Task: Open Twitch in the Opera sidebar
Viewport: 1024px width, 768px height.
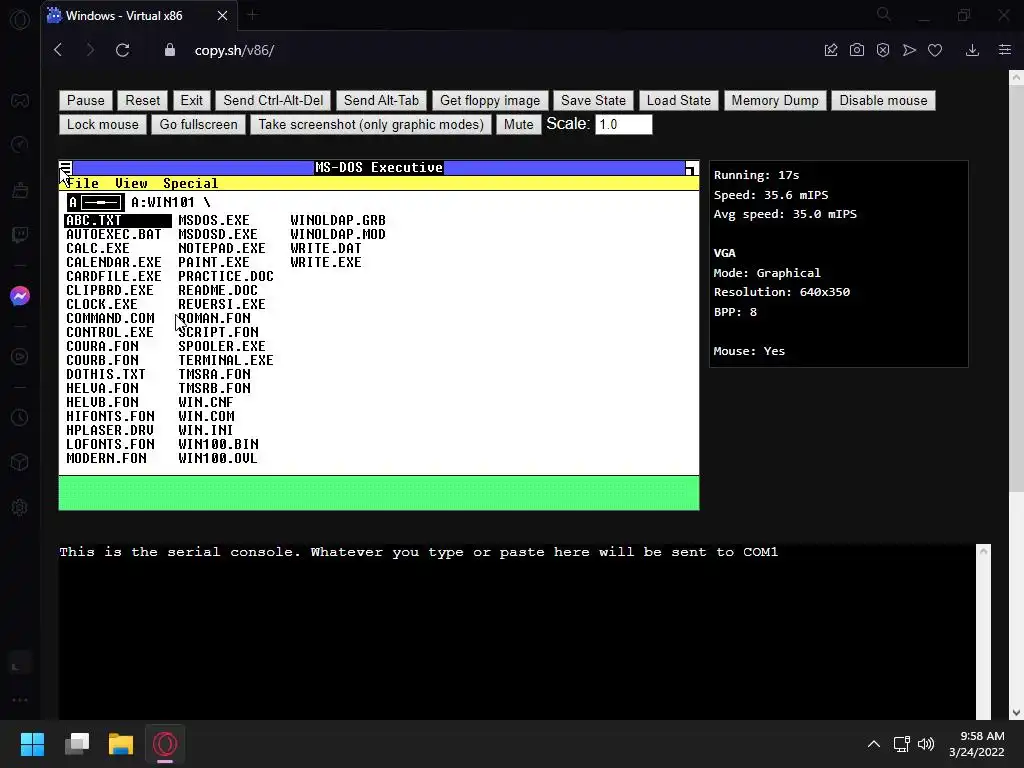Action: [20, 234]
